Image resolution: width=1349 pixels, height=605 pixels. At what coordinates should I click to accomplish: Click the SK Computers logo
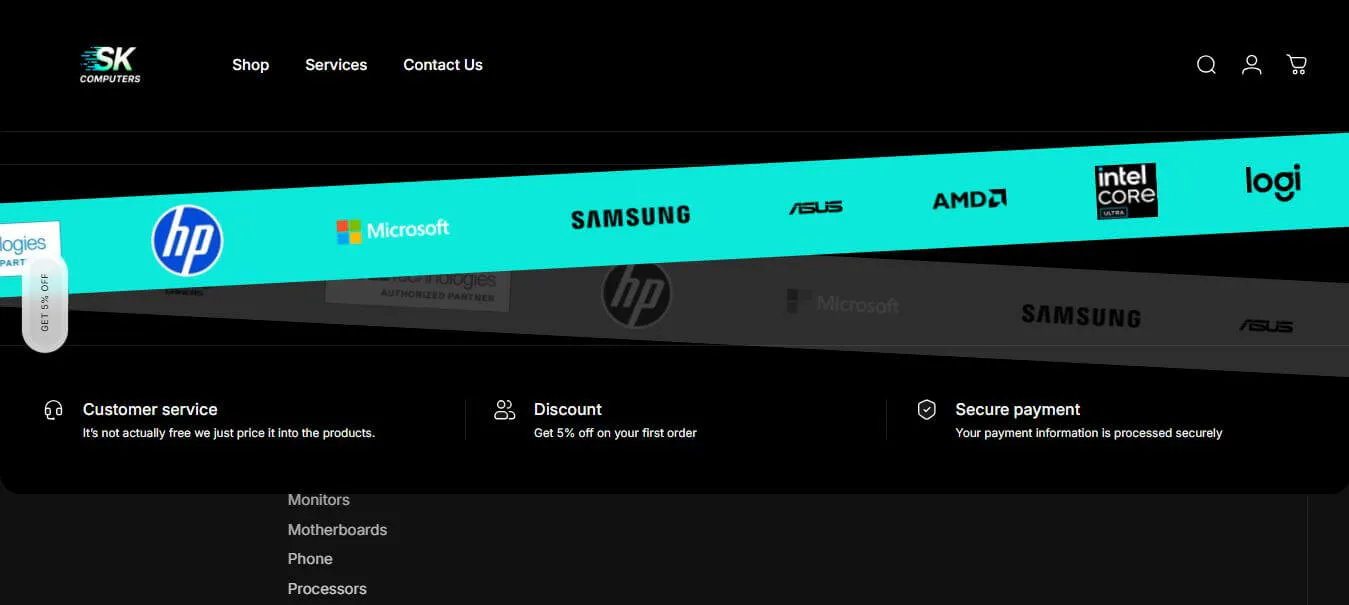point(110,65)
